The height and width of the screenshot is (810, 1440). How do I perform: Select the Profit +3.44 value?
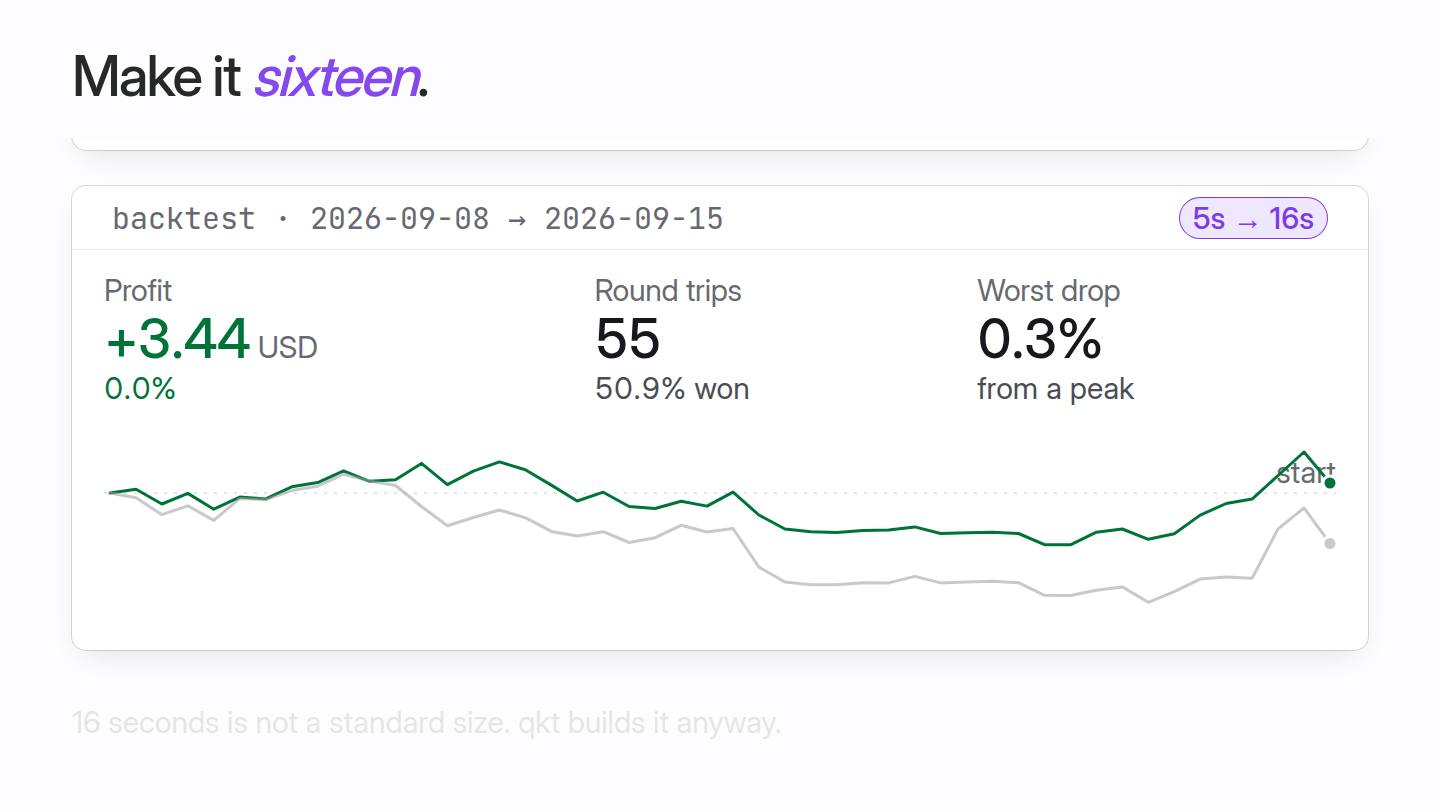(x=177, y=339)
